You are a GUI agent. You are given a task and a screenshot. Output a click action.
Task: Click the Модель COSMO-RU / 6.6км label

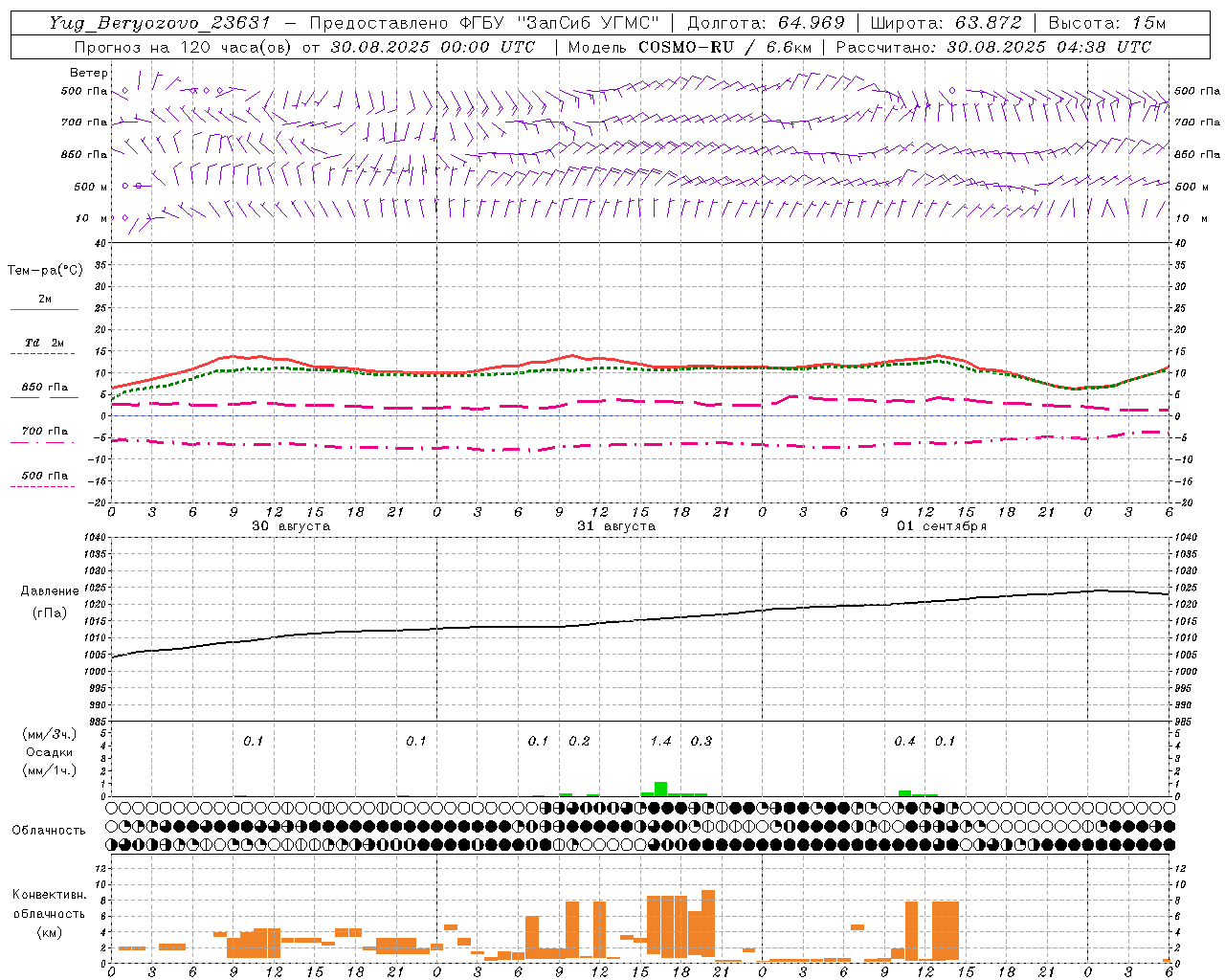click(x=689, y=47)
